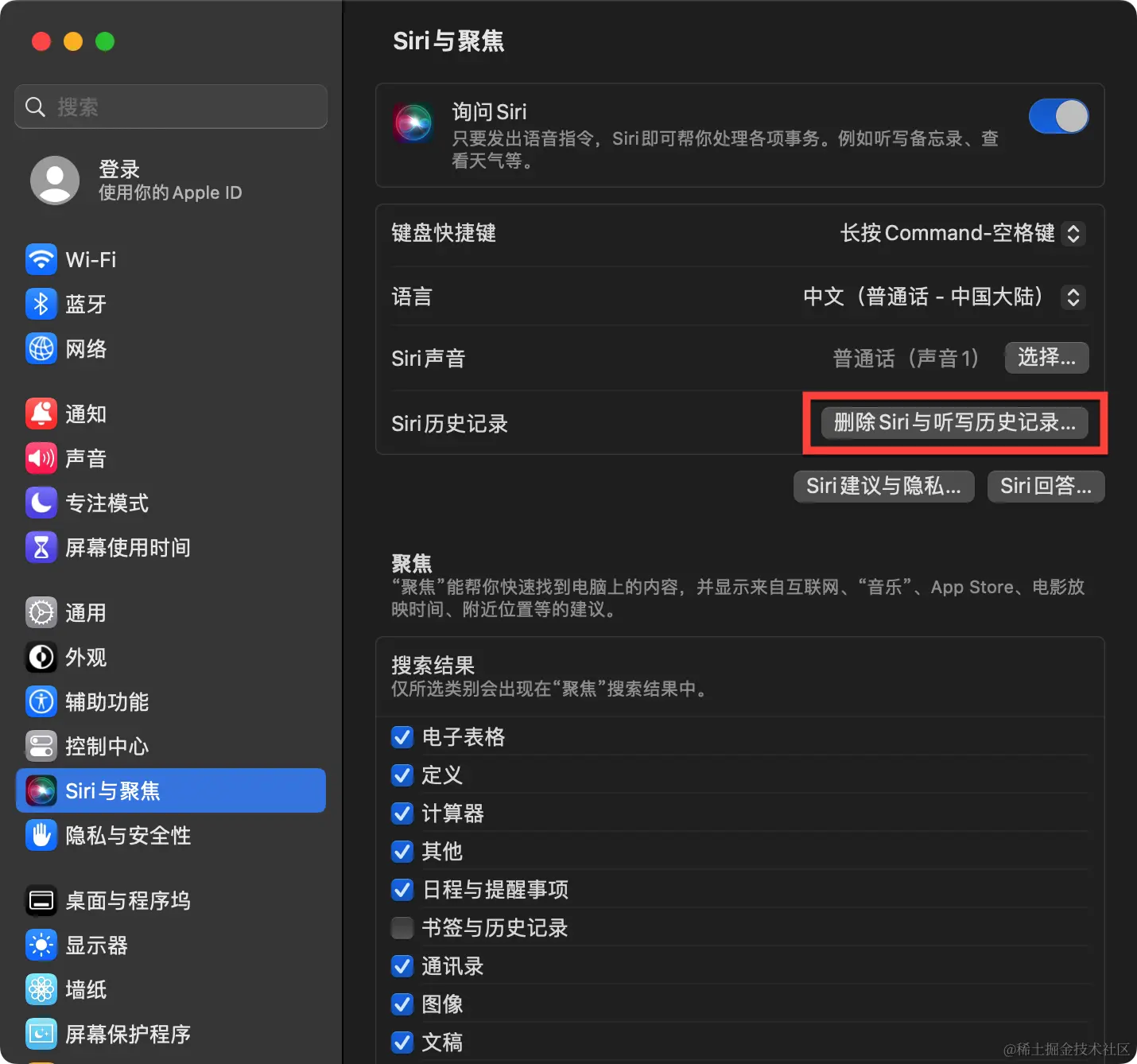This screenshot has height=1064, width=1137.
Task: Click the 墙纸 flower icon
Action: point(41,989)
